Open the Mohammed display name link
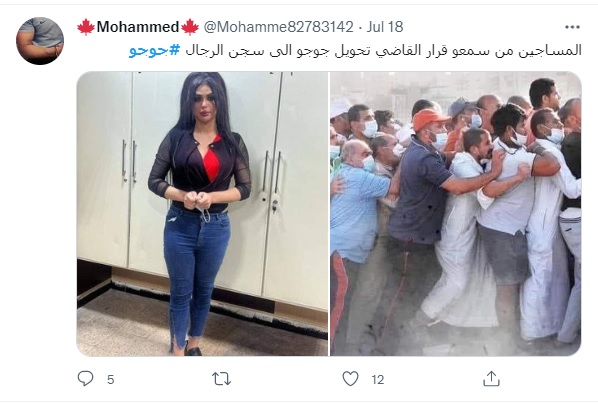 point(138,27)
